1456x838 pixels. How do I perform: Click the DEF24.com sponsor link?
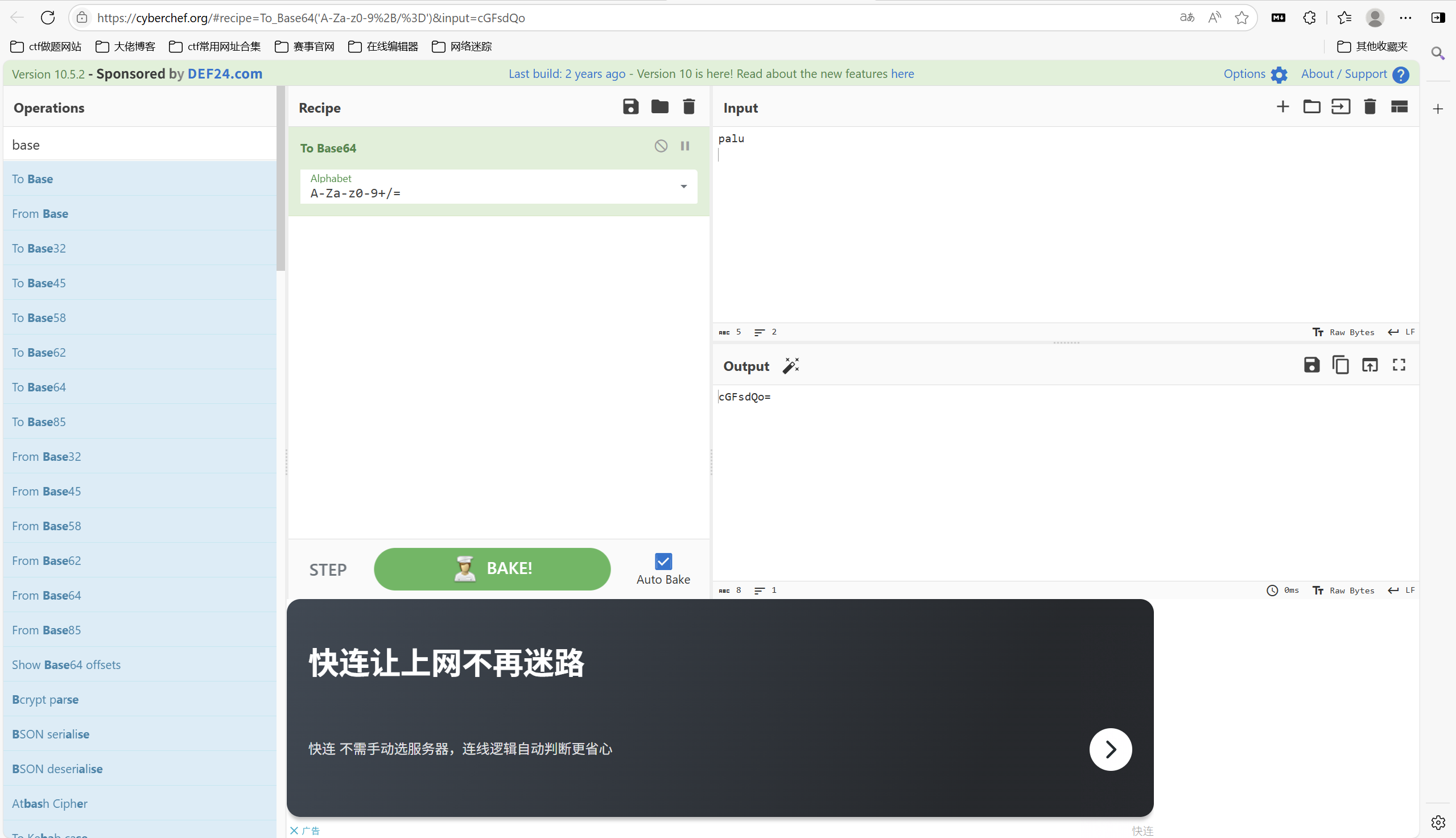[x=225, y=75]
